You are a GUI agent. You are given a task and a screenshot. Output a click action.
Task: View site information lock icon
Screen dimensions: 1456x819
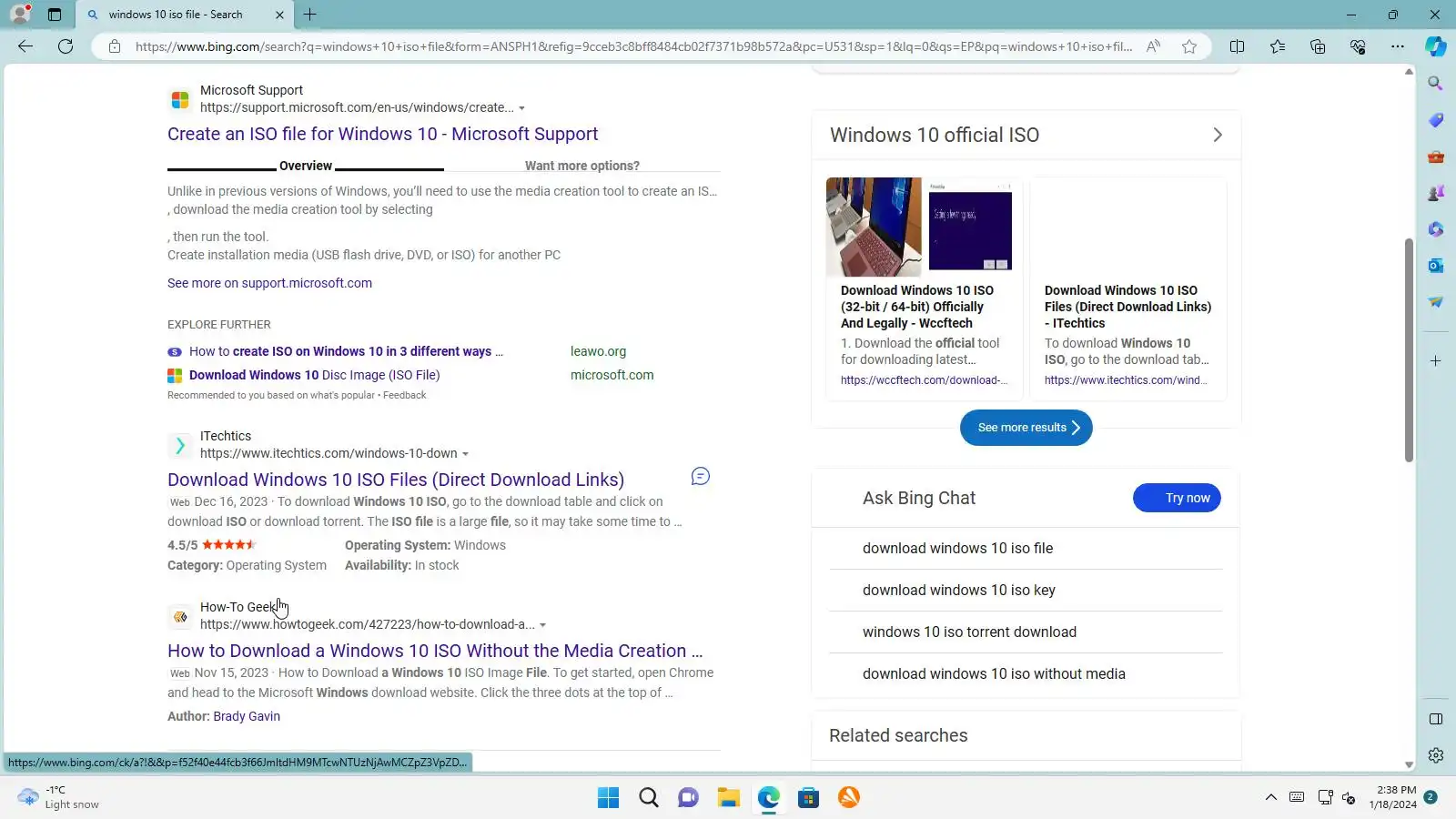pos(115,46)
